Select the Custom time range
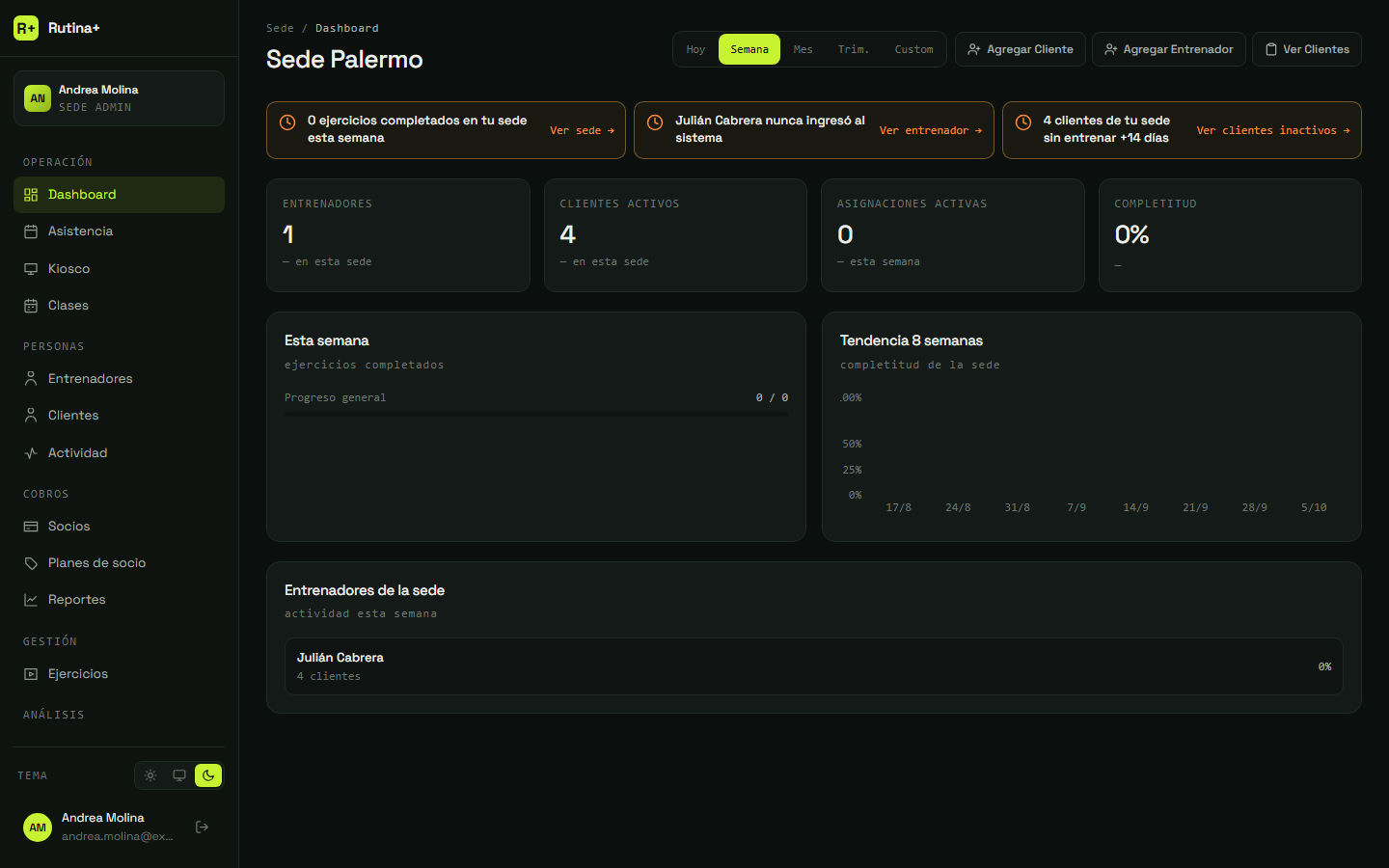This screenshot has width=1389, height=868. (913, 49)
